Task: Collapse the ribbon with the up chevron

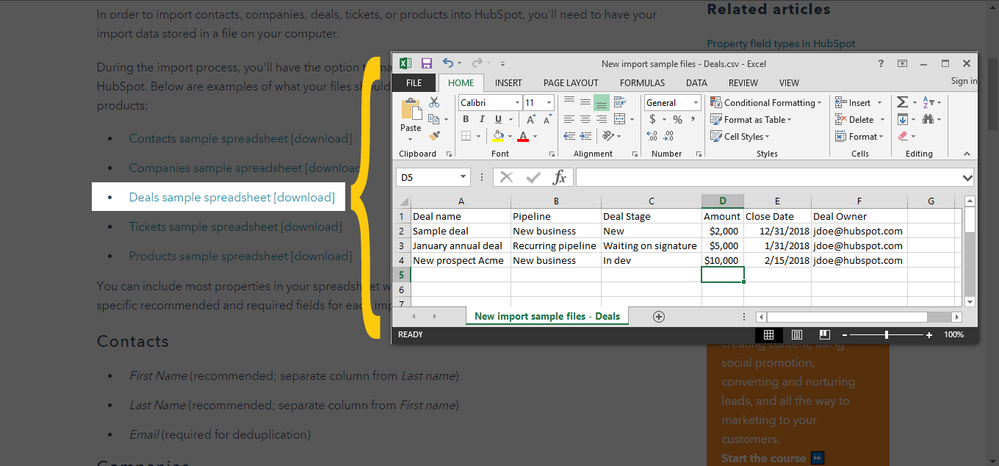Action: tap(967, 154)
